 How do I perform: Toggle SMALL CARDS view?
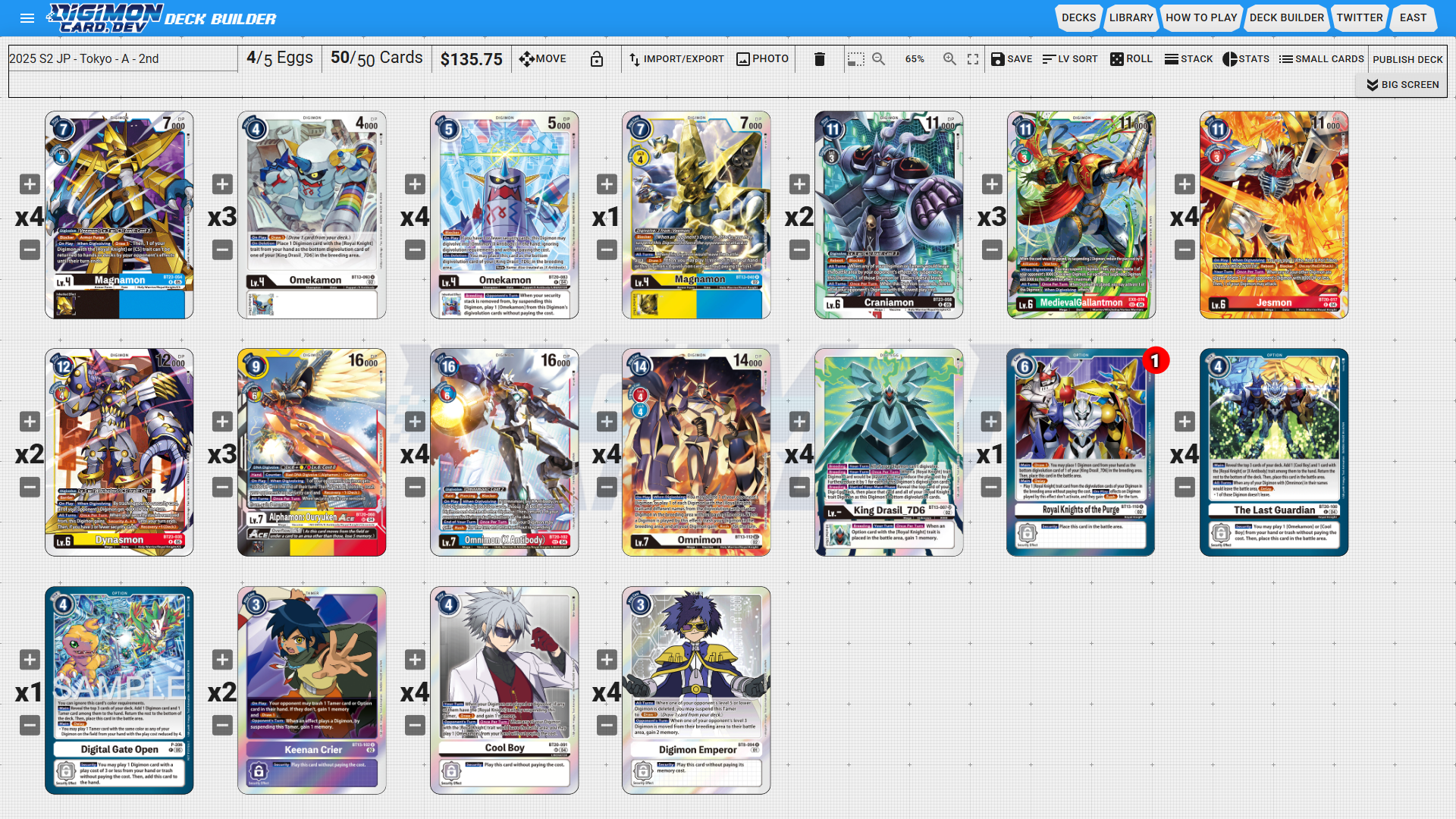(x=1321, y=59)
